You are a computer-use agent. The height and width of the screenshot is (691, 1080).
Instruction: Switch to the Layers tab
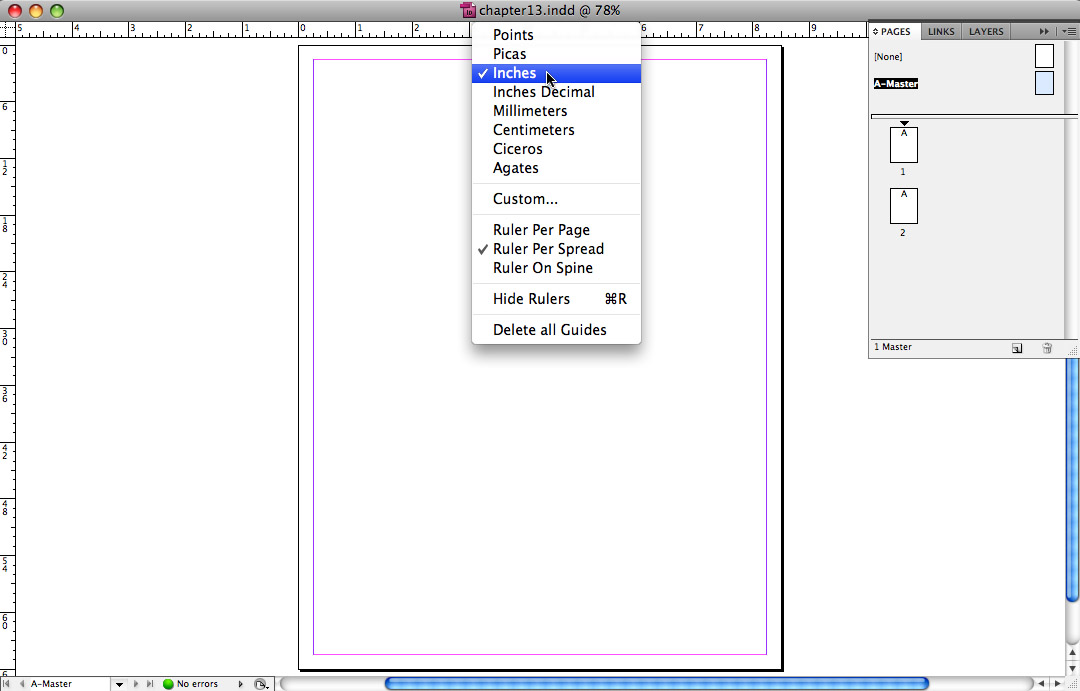point(986,32)
